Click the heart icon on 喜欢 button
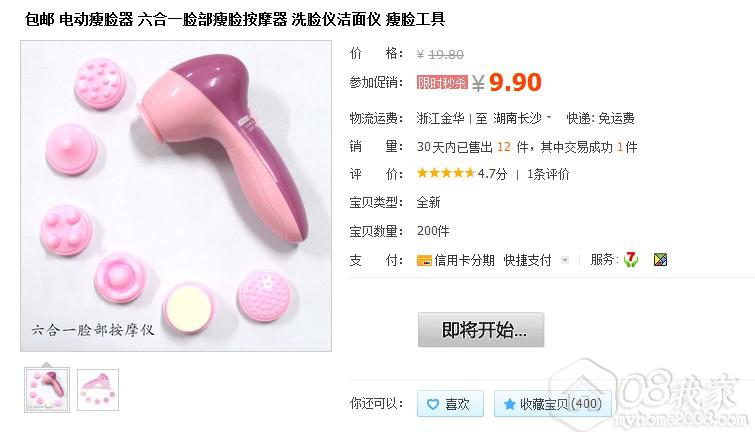 (x=433, y=404)
